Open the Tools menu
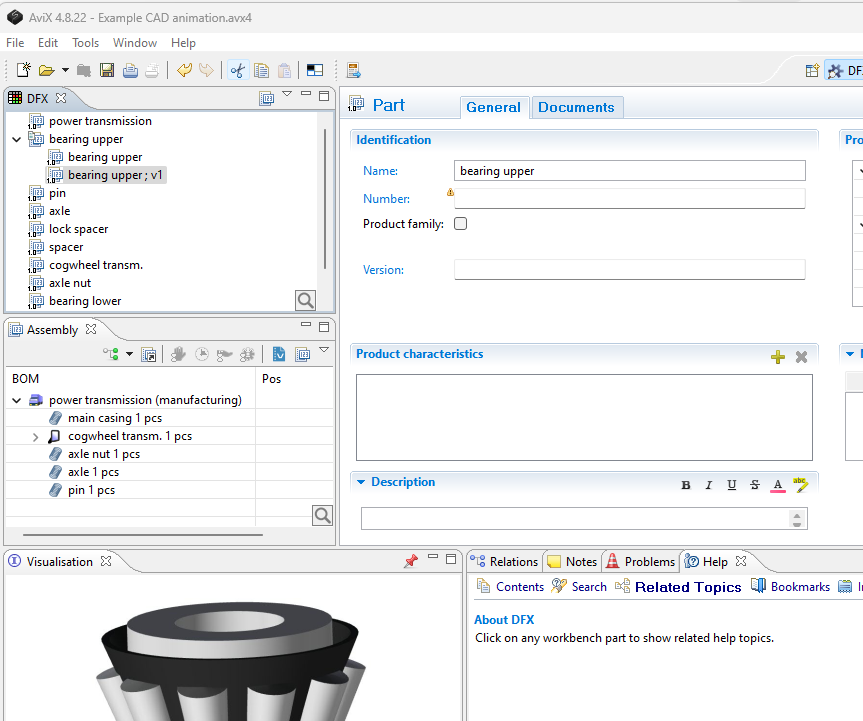863x721 pixels. click(85, 43)
